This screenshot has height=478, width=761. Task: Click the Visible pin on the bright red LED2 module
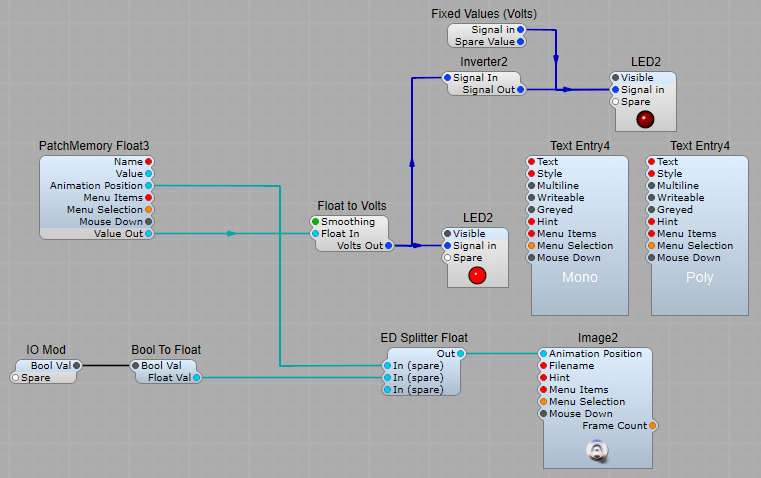point(447,234)
